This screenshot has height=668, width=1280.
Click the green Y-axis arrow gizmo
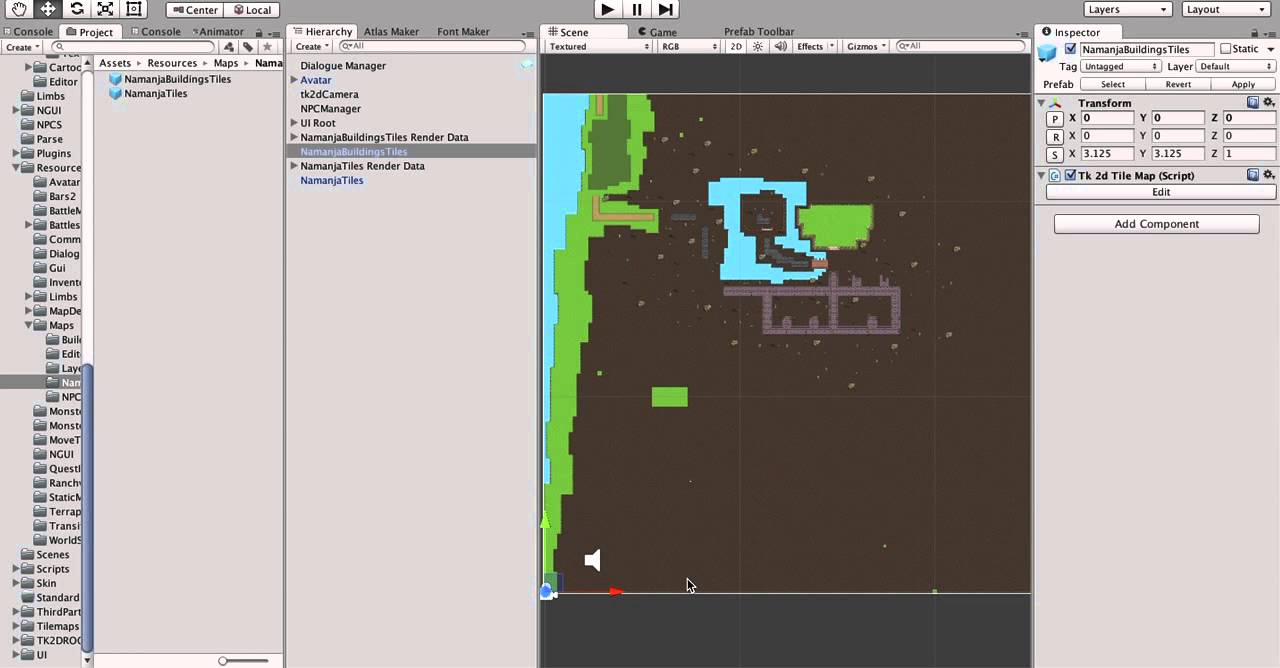(x=545, y=520)
